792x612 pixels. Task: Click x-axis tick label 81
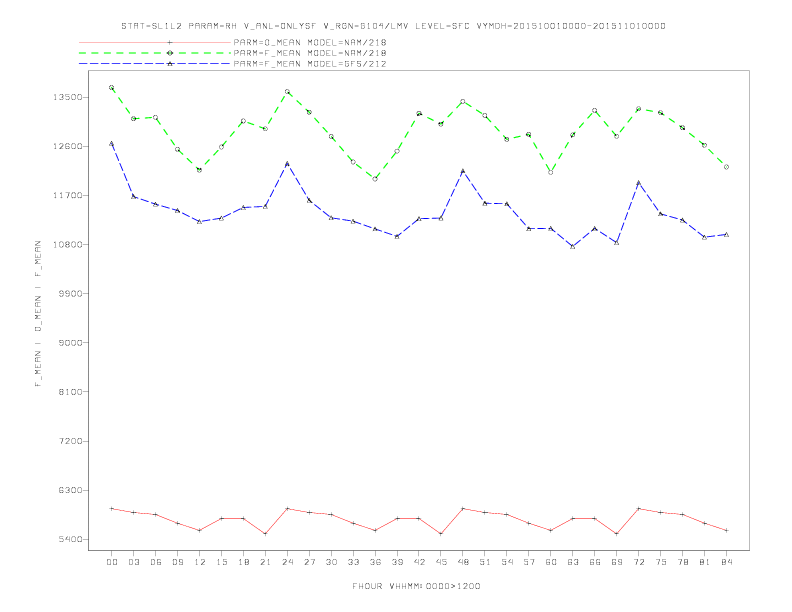(x=705, y=562)
